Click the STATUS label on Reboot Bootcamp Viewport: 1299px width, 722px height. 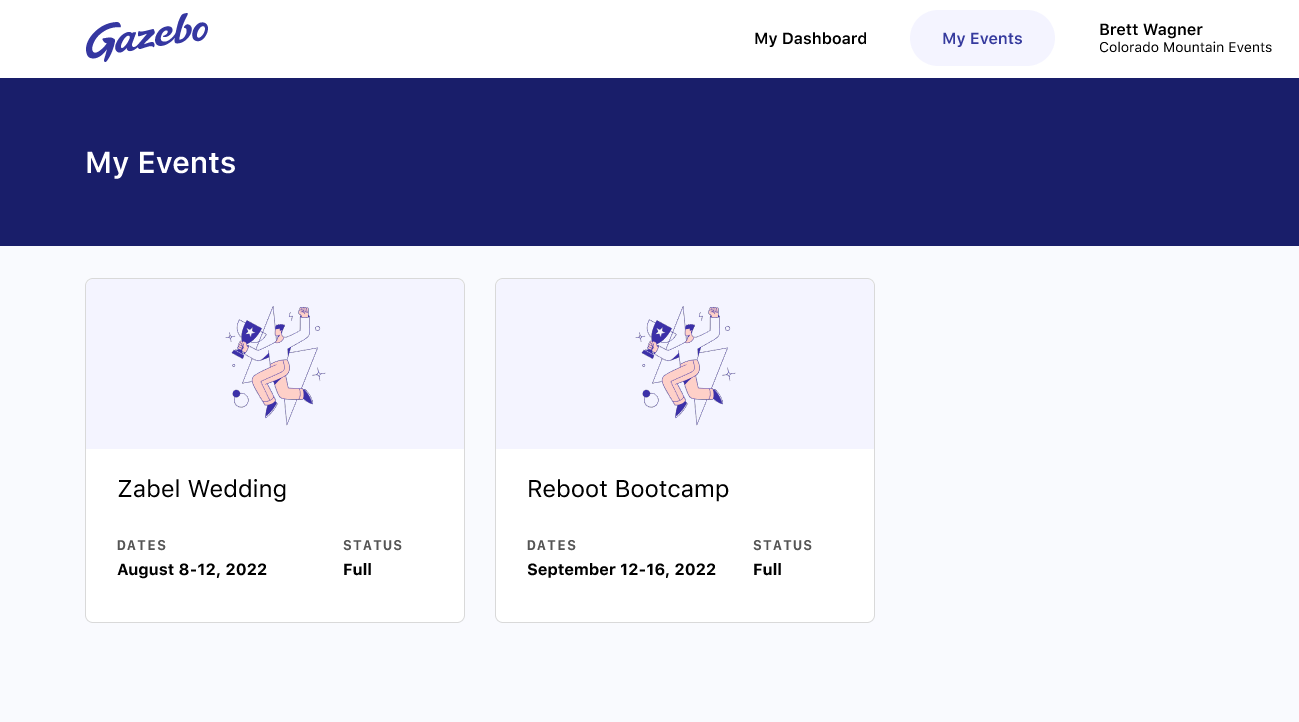tap(783, 546)
